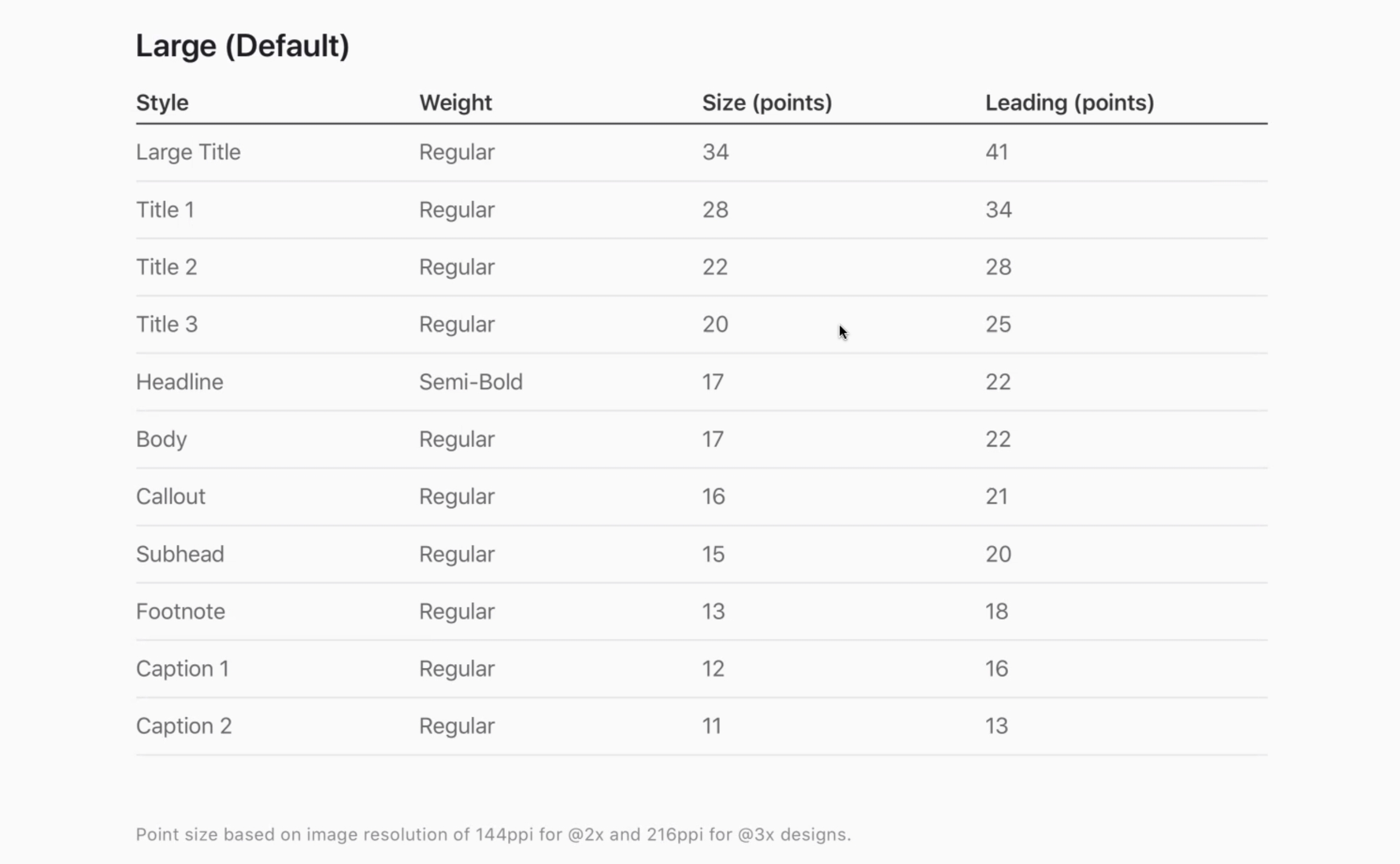Click Large Title leading value 41
Image resolution: width=1400 pixels, height=864 pixels.
coord(997,152)
